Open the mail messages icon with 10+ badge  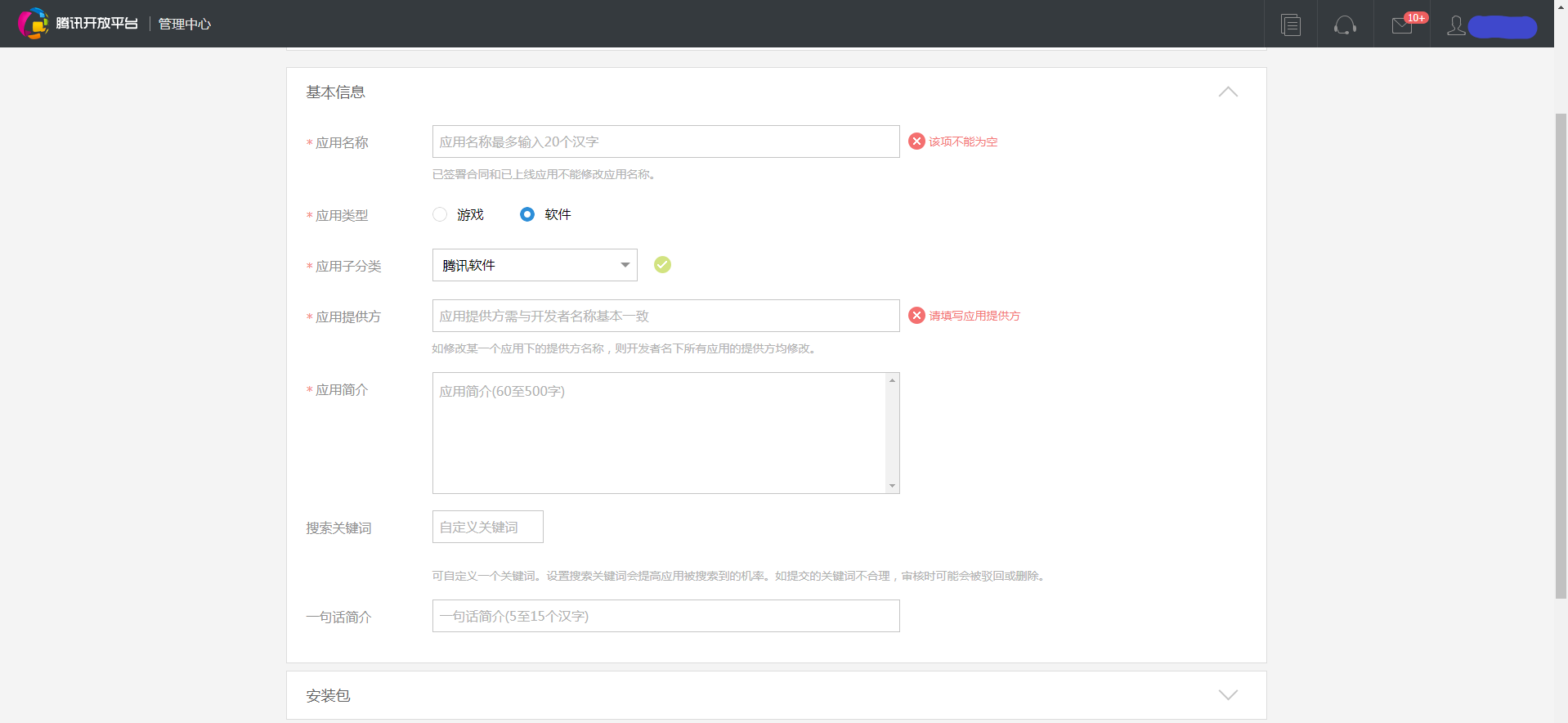(1402, 25)
